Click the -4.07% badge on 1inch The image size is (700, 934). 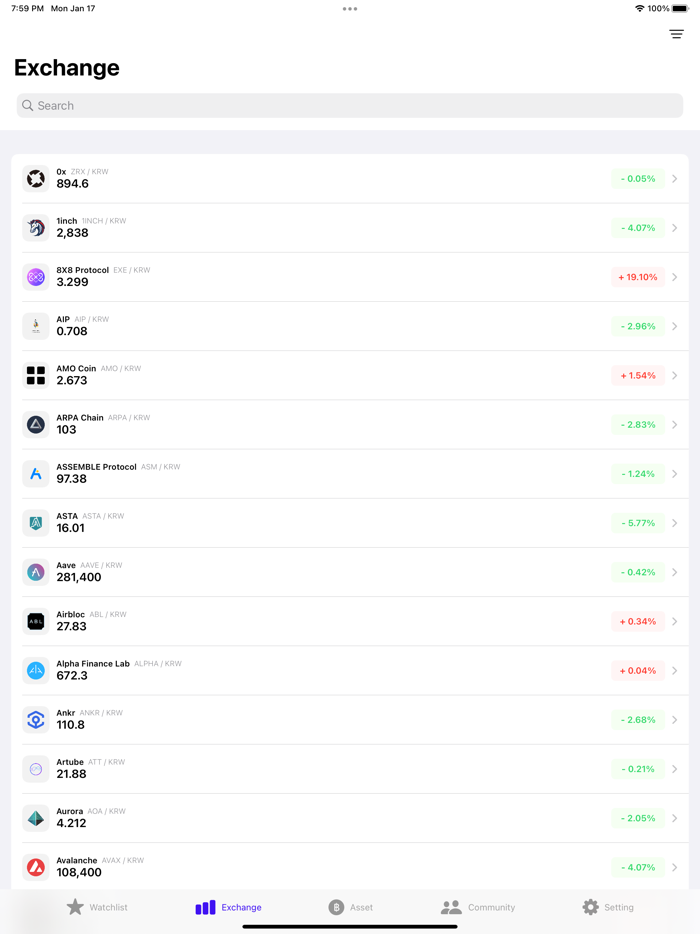tap(637, 228)
